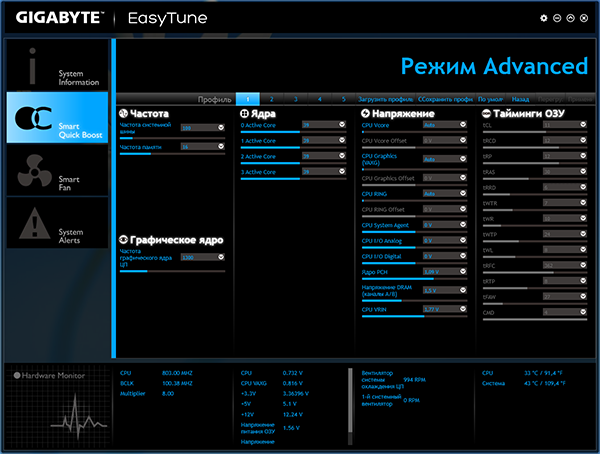600x454 pixels.
Task: Open CPU I/O Digital dropdown
Action: coord(463,256)
